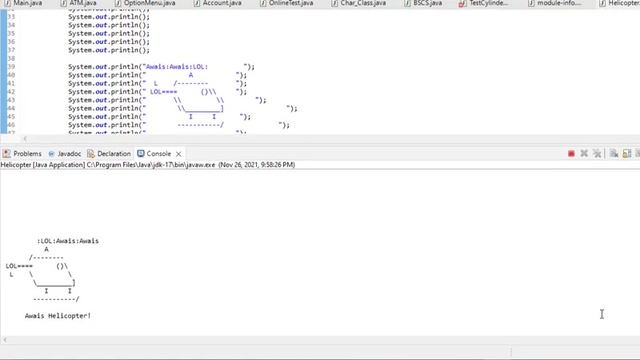
Task: Click the Console tab monitor icon
Action: coord(141,153)
